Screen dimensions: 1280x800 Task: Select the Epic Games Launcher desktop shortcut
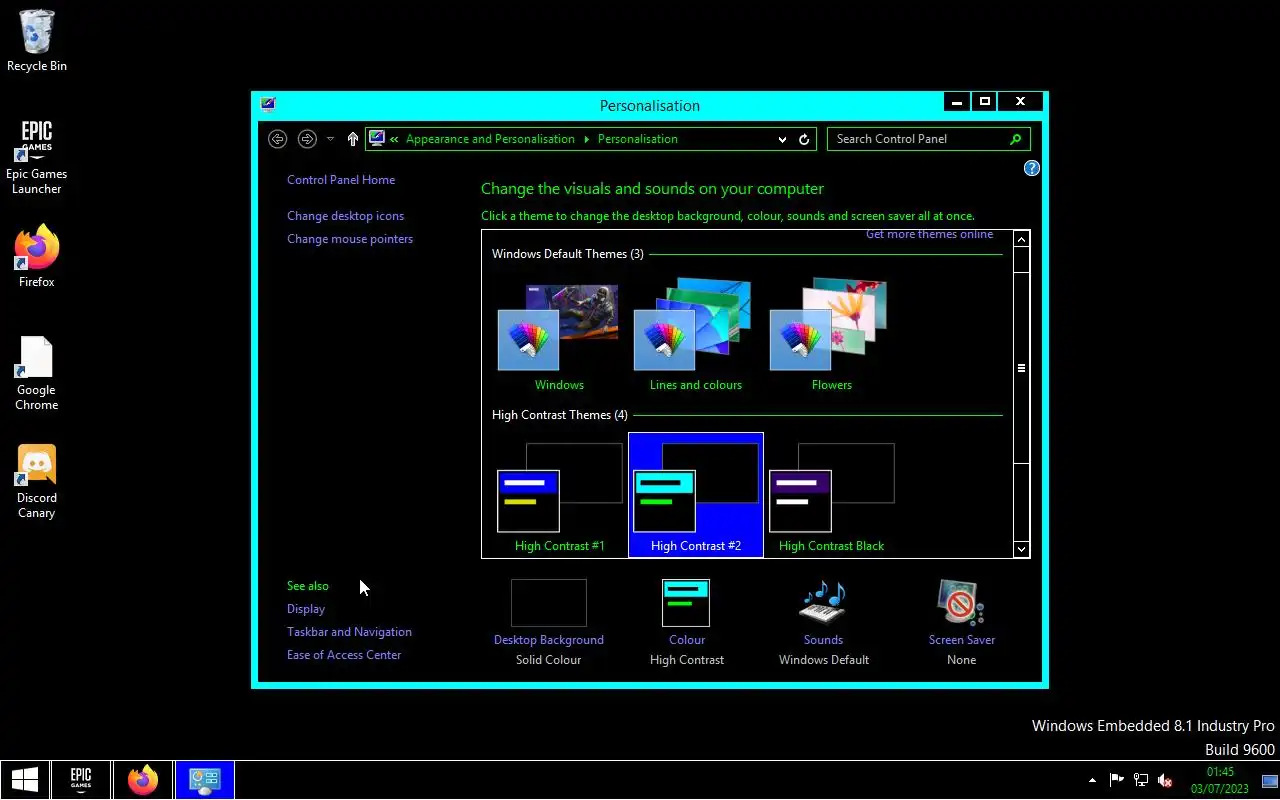click(x=37, y=158)
